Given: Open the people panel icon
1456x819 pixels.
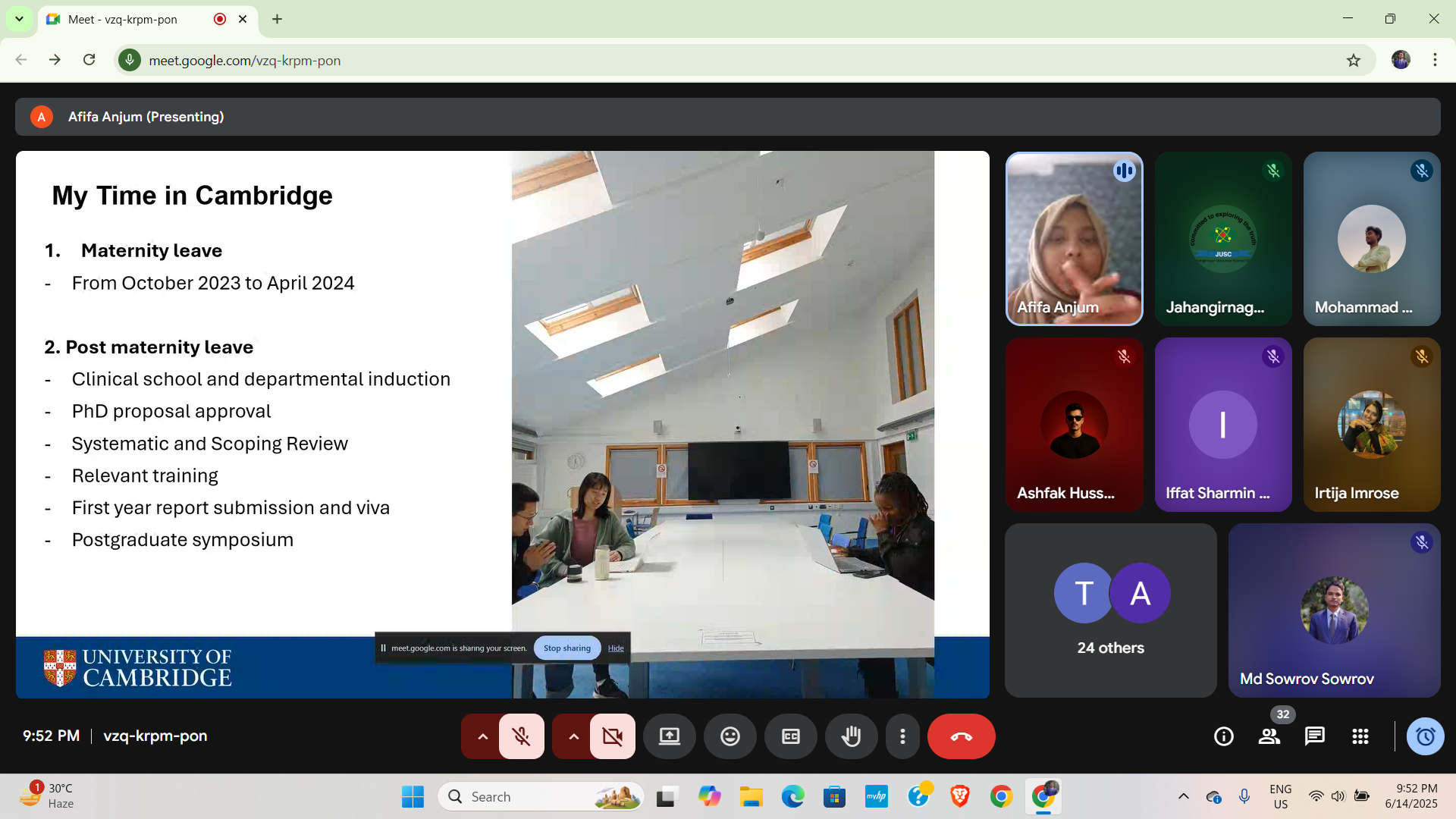Looking at the screenshot, I should 1269,736.
